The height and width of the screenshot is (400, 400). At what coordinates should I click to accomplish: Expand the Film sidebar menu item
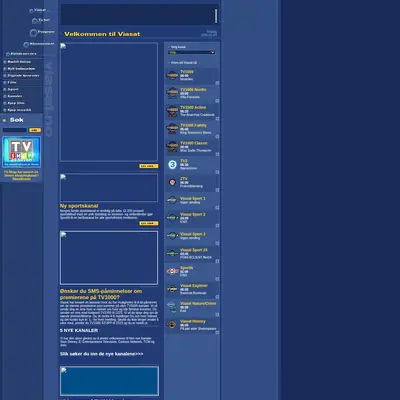(12, 82)
